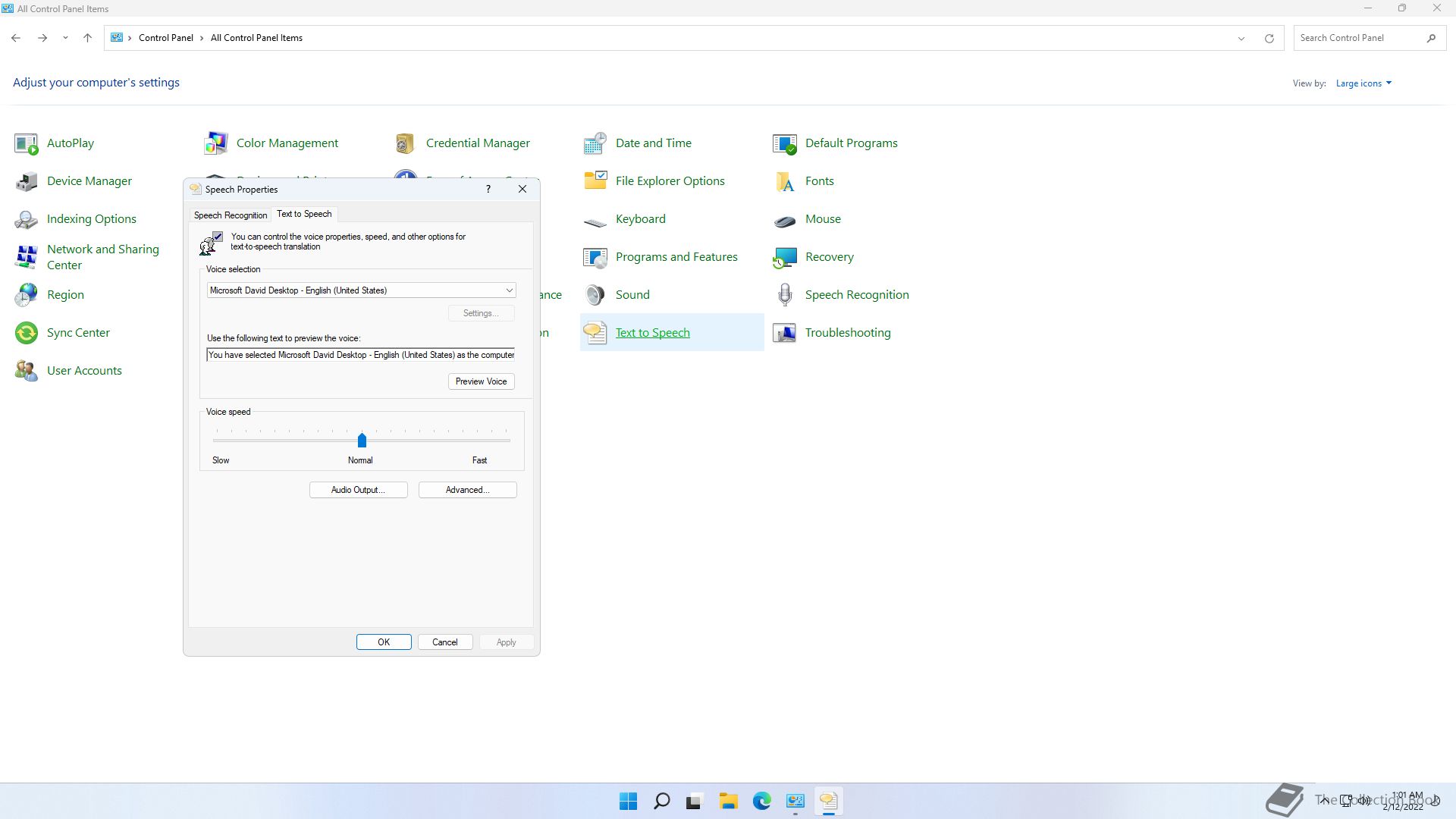Close the Speech Properties dialog
This screenshot has height=819, width=1456.
pos(522,189)
